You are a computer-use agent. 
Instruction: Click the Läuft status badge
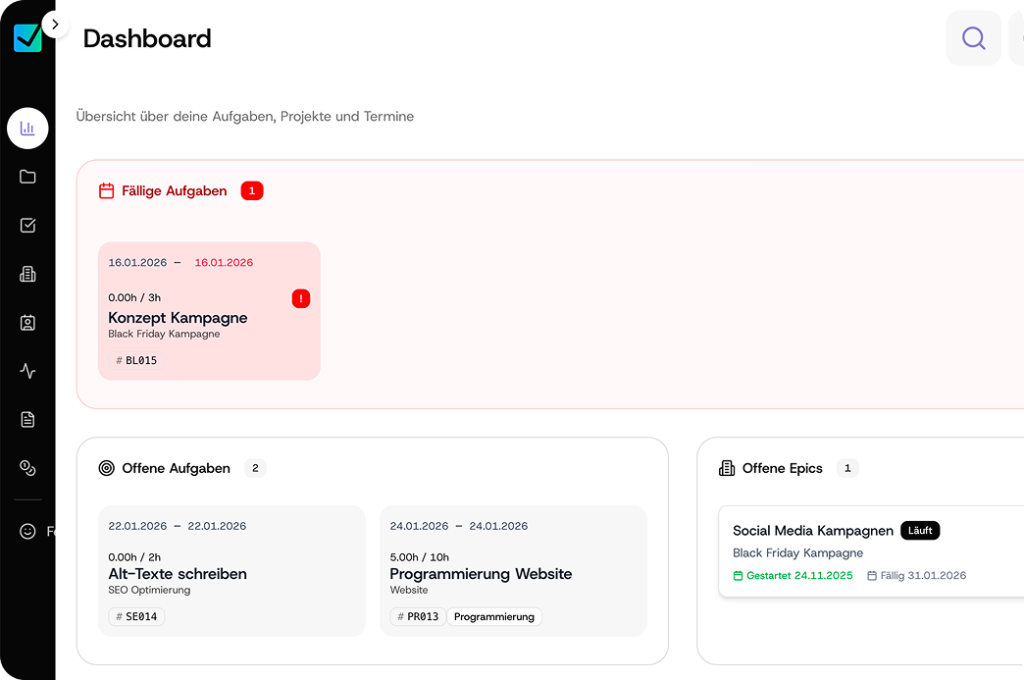click(920, 531)
